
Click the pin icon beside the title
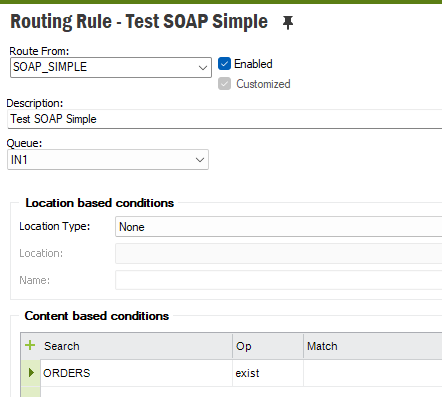[x=288, y=23]
